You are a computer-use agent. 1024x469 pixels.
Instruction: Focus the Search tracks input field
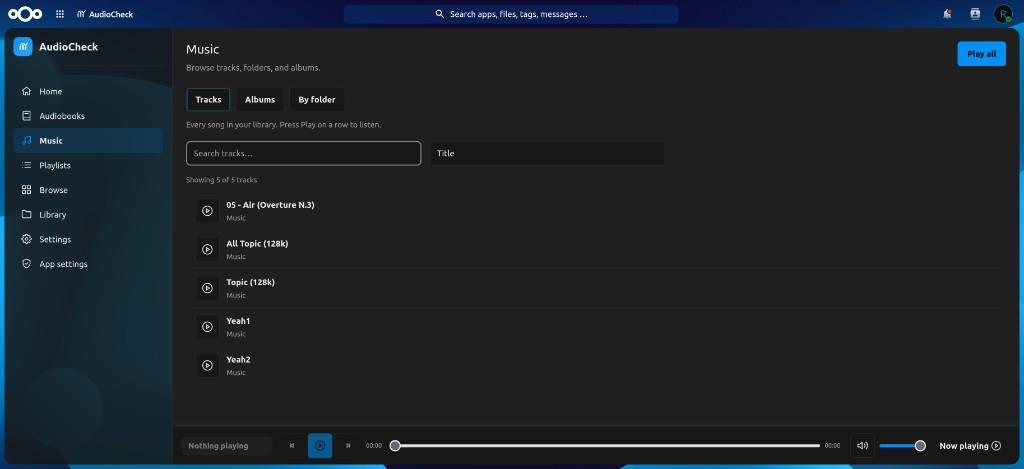pyautogui.click(x=304, y=154)
